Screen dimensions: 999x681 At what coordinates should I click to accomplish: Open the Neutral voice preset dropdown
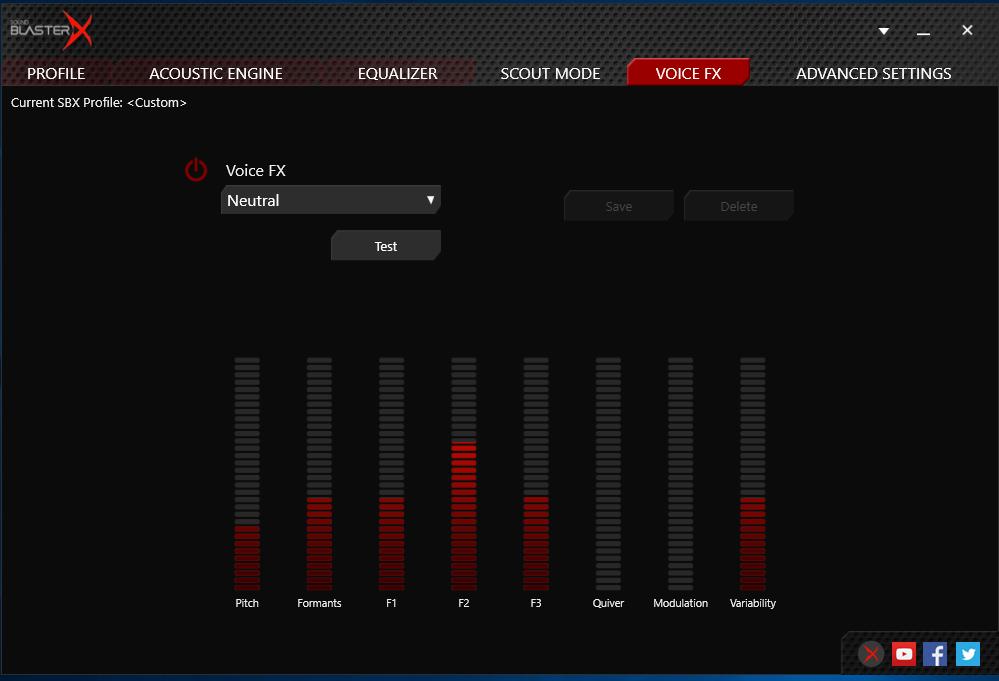331,200
